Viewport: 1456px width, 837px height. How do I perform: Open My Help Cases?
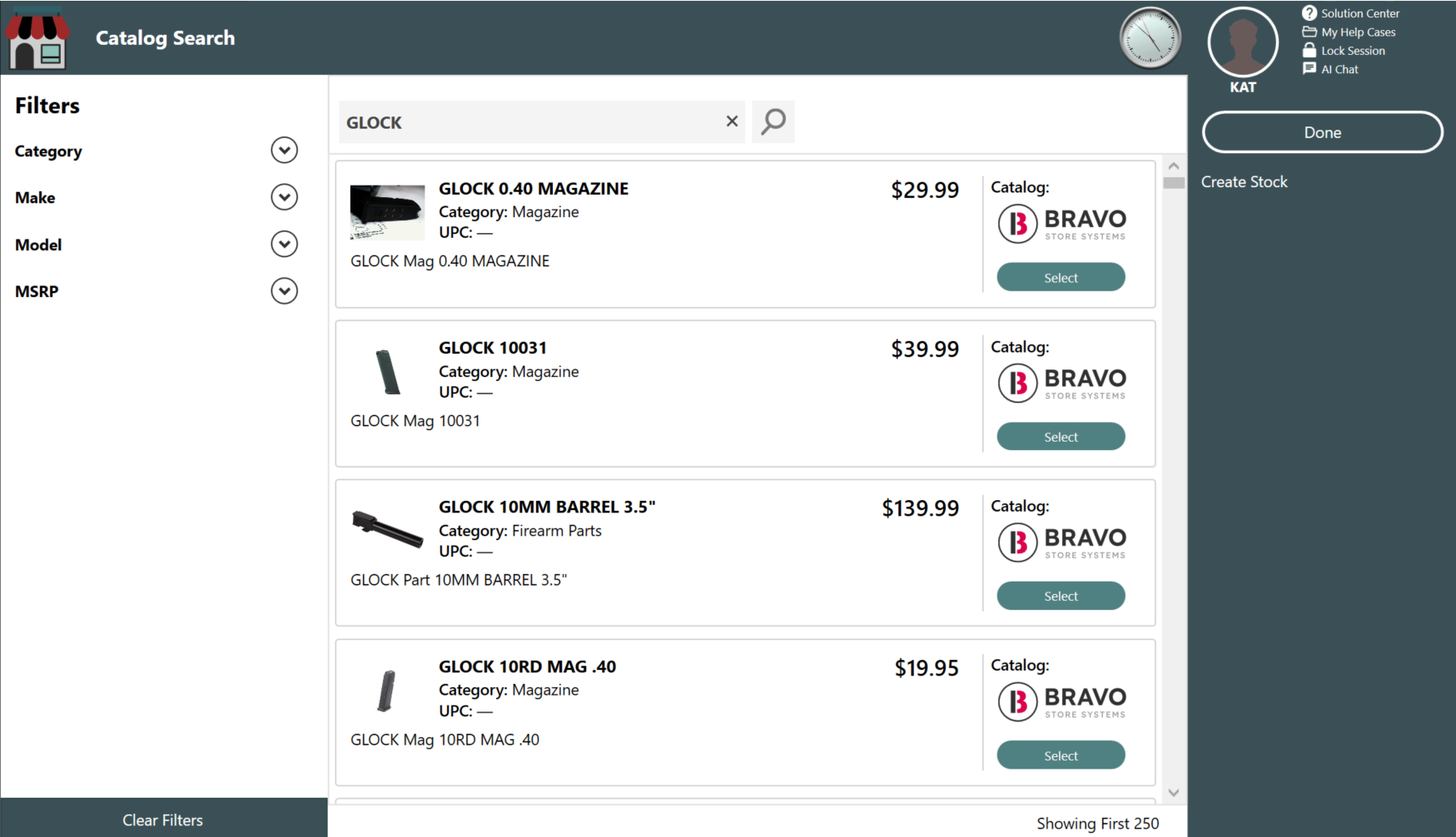click(1359, 32)
